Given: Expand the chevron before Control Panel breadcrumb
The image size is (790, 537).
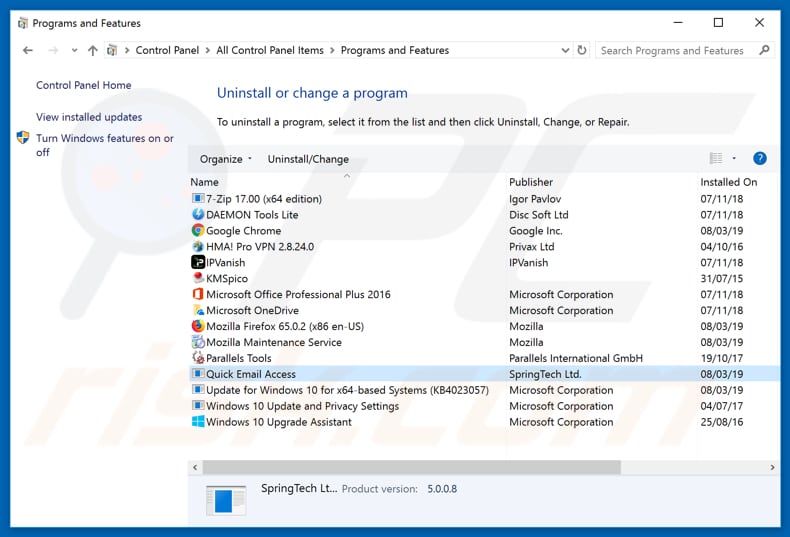Looking at the screenshot, I should click(127, 50).
